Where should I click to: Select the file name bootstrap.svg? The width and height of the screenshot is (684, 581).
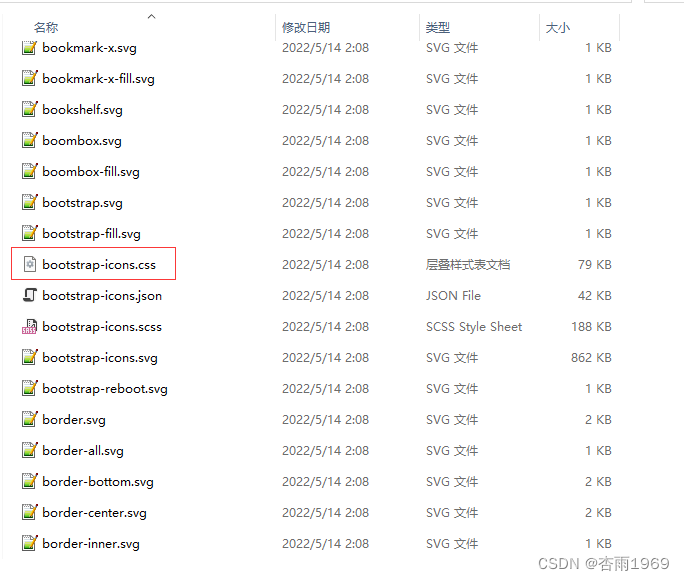tap(82, 202)
